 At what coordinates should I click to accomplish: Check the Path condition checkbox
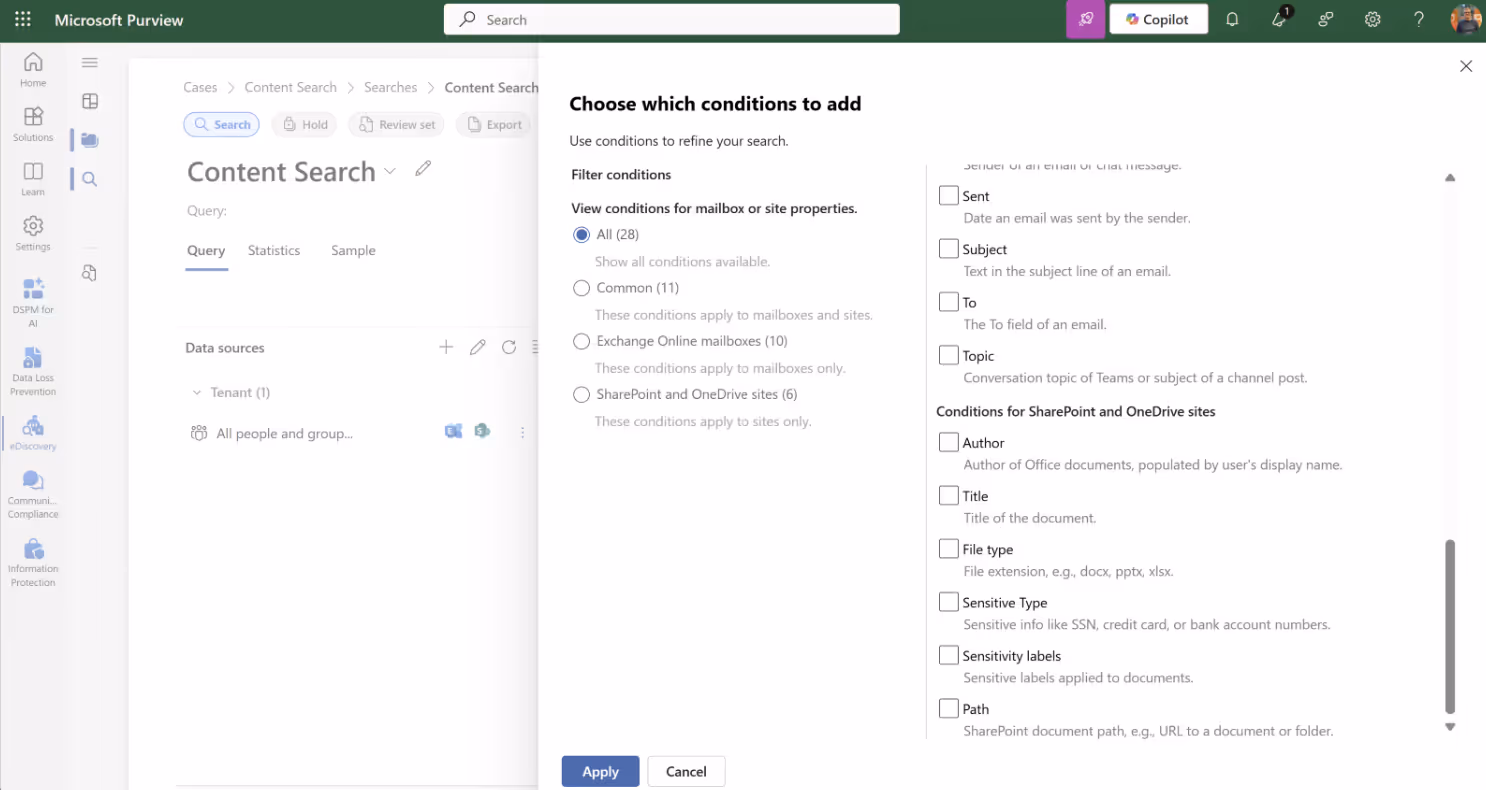pyautogui.click(x=949, y=708)
